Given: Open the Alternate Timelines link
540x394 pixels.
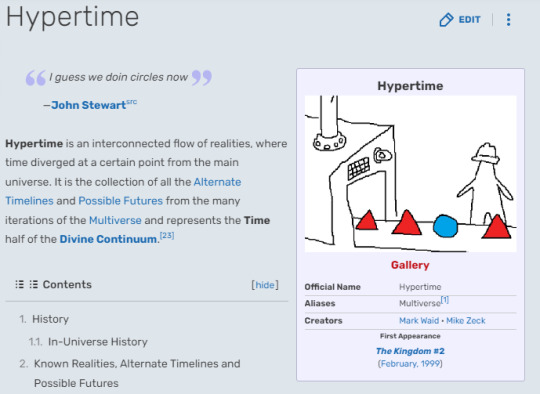Looking at the screenshot, I should [x=123, y=191].
